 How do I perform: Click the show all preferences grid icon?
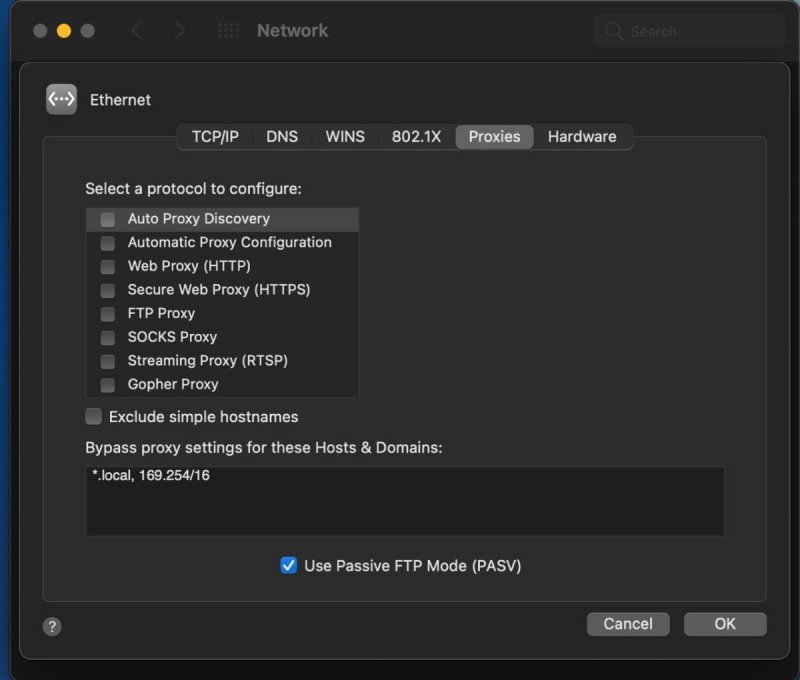coord(228,31)
